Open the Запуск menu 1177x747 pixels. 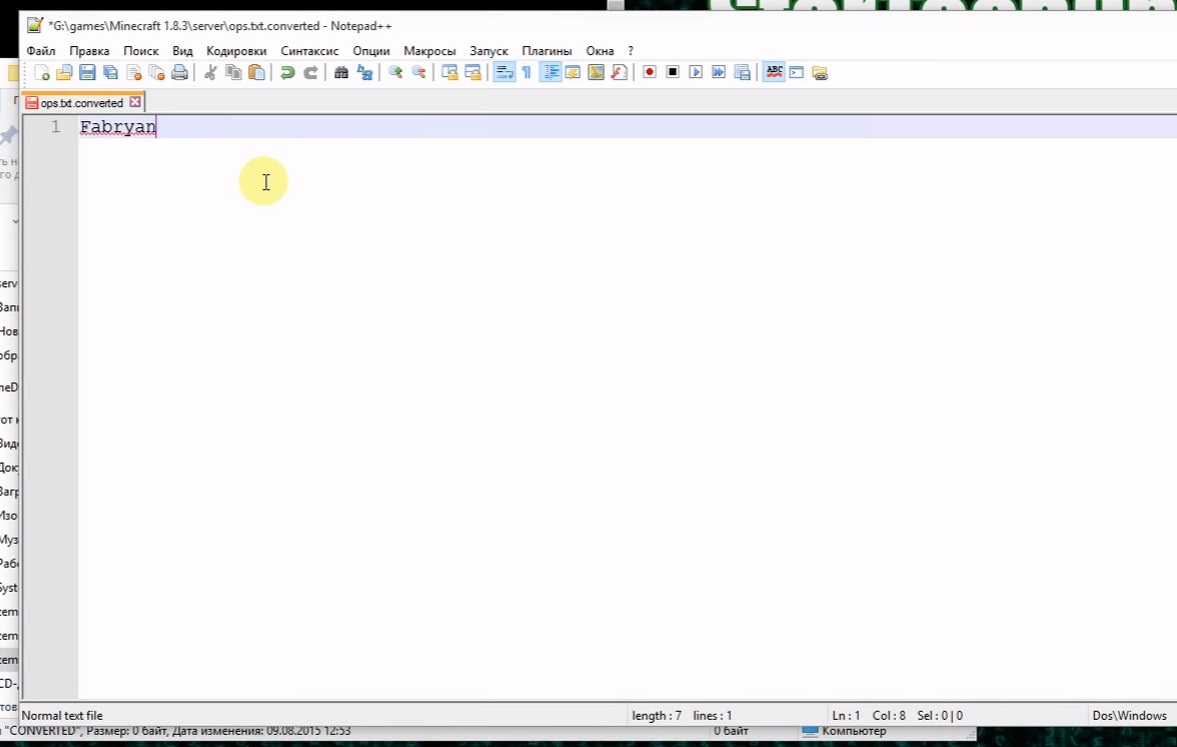pyautogui.click(x=489, y=51)
